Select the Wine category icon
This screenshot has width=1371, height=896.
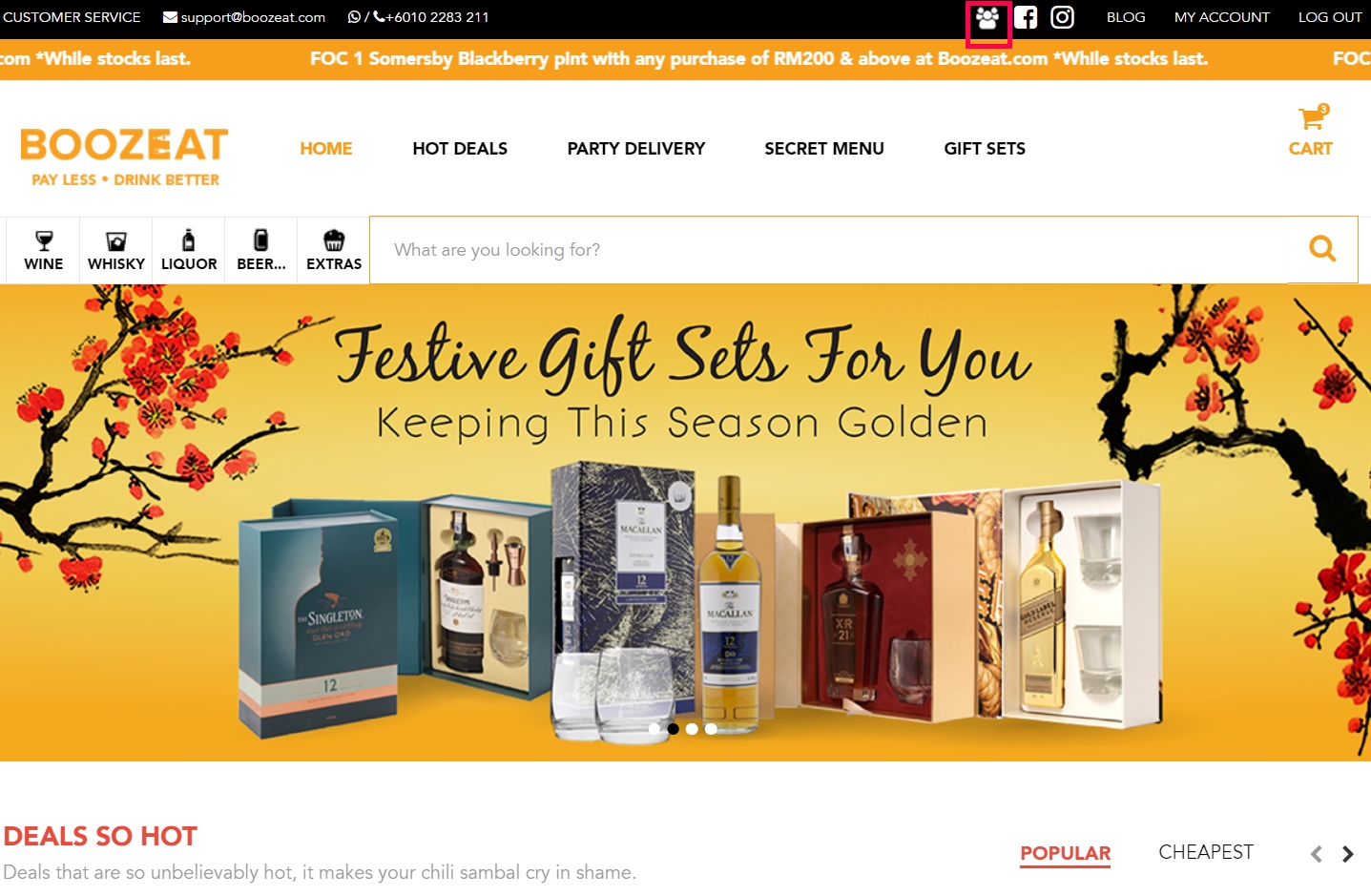(44, 240)
